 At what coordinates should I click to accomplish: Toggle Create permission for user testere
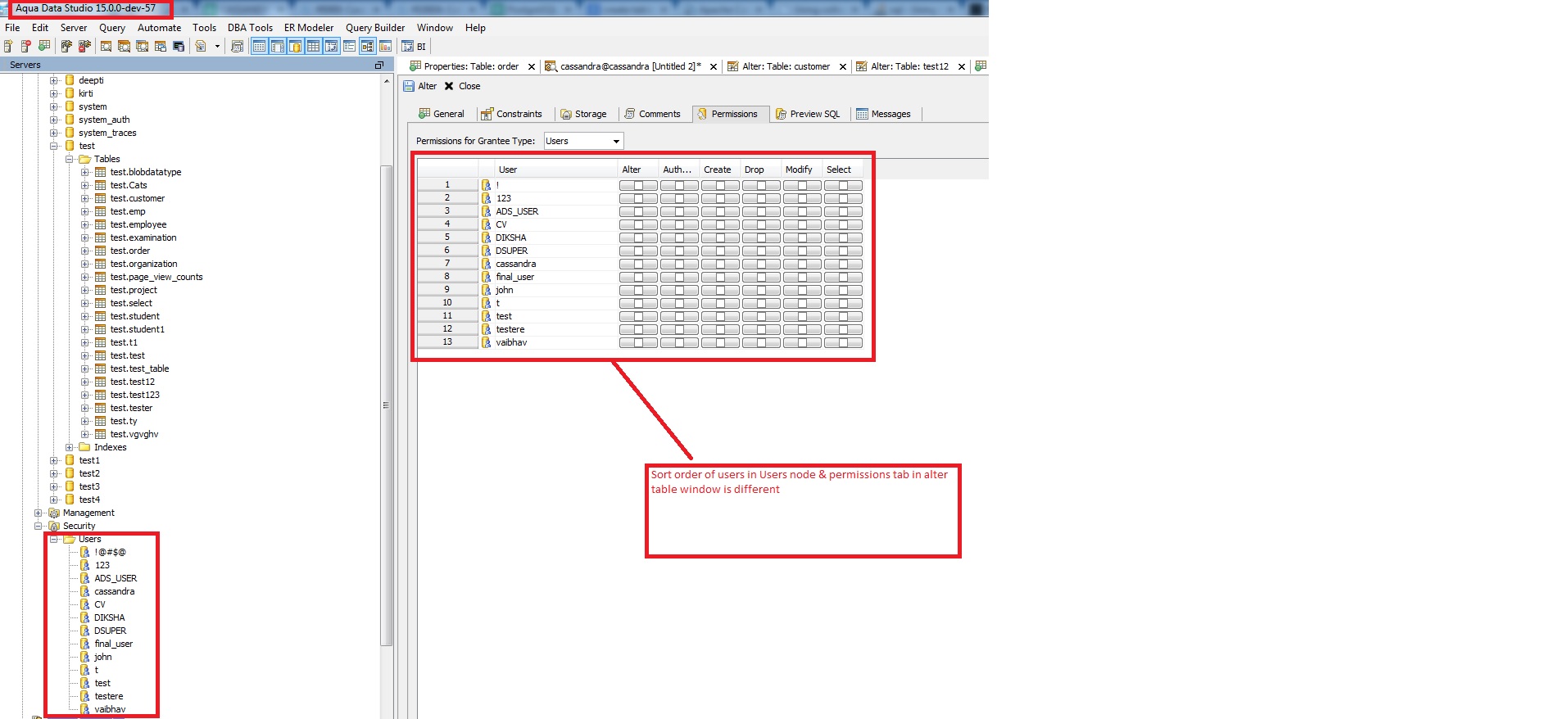pyautogui.click(x=720, y=329)
